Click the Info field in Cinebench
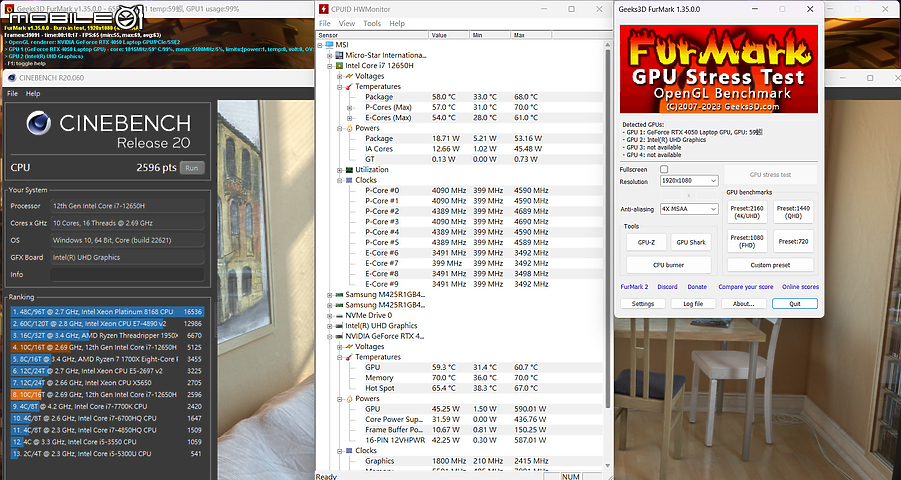The width and height of the screenshot is (901, 480). coord(127,275)
